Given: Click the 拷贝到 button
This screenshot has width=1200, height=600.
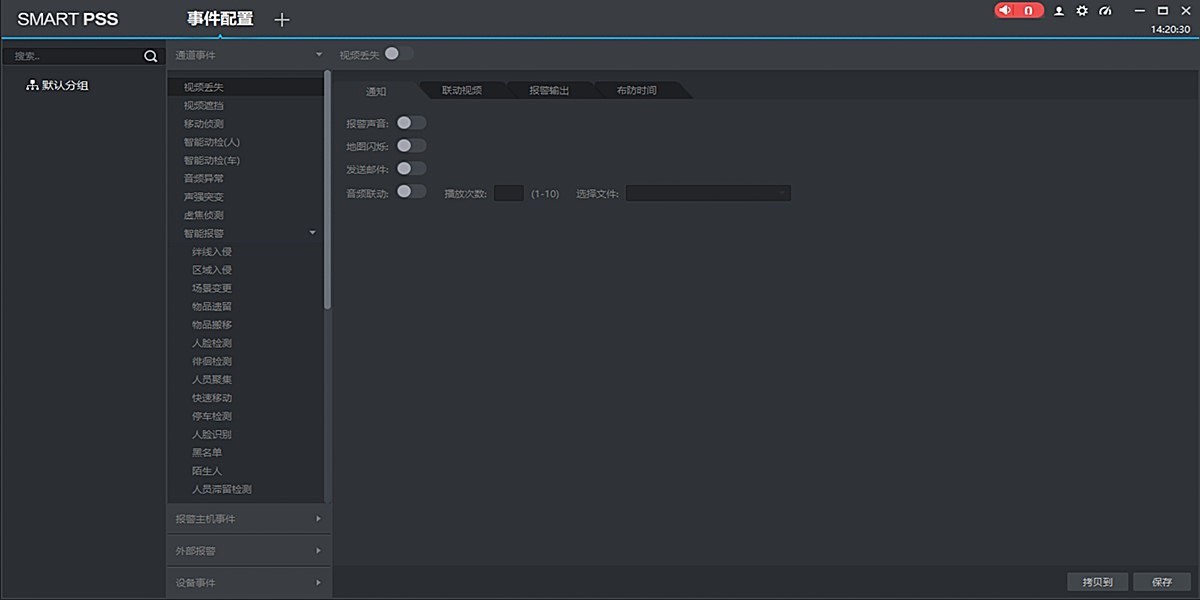Looking at the screenshot, I should pyautogui.click(x=1097, y=582).
